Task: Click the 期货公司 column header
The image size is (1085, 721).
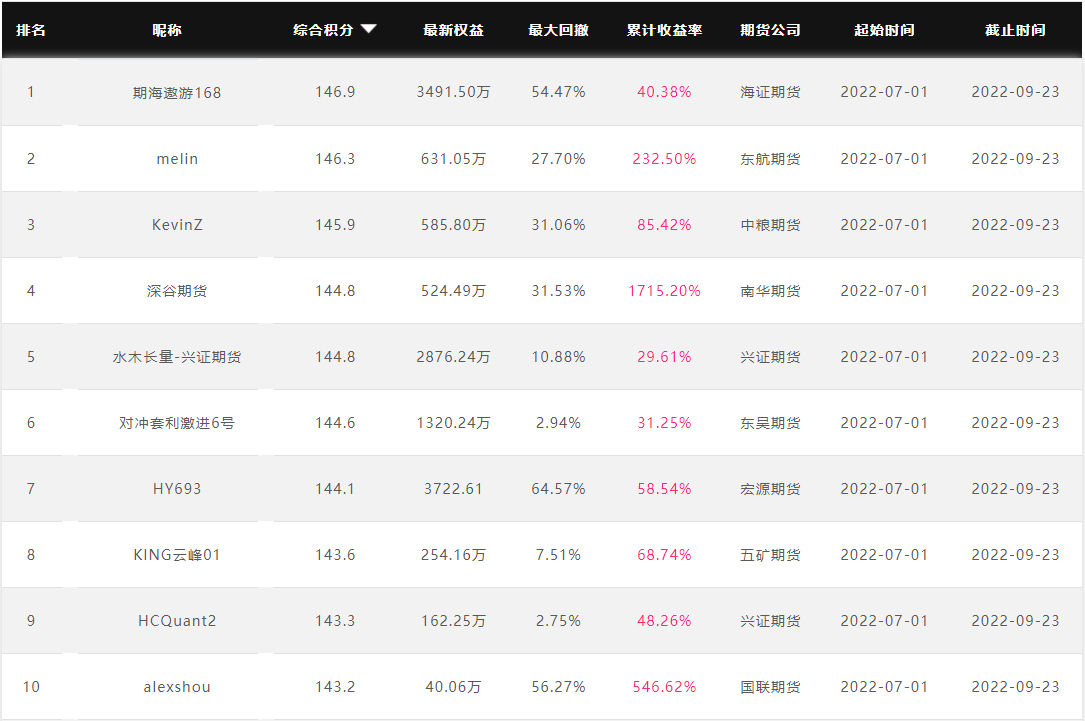Action: (x=770, y=30)
